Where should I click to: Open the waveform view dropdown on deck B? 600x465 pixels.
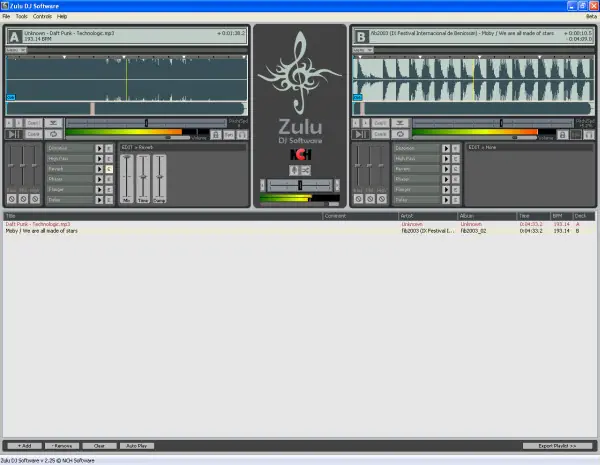point(363,50)
